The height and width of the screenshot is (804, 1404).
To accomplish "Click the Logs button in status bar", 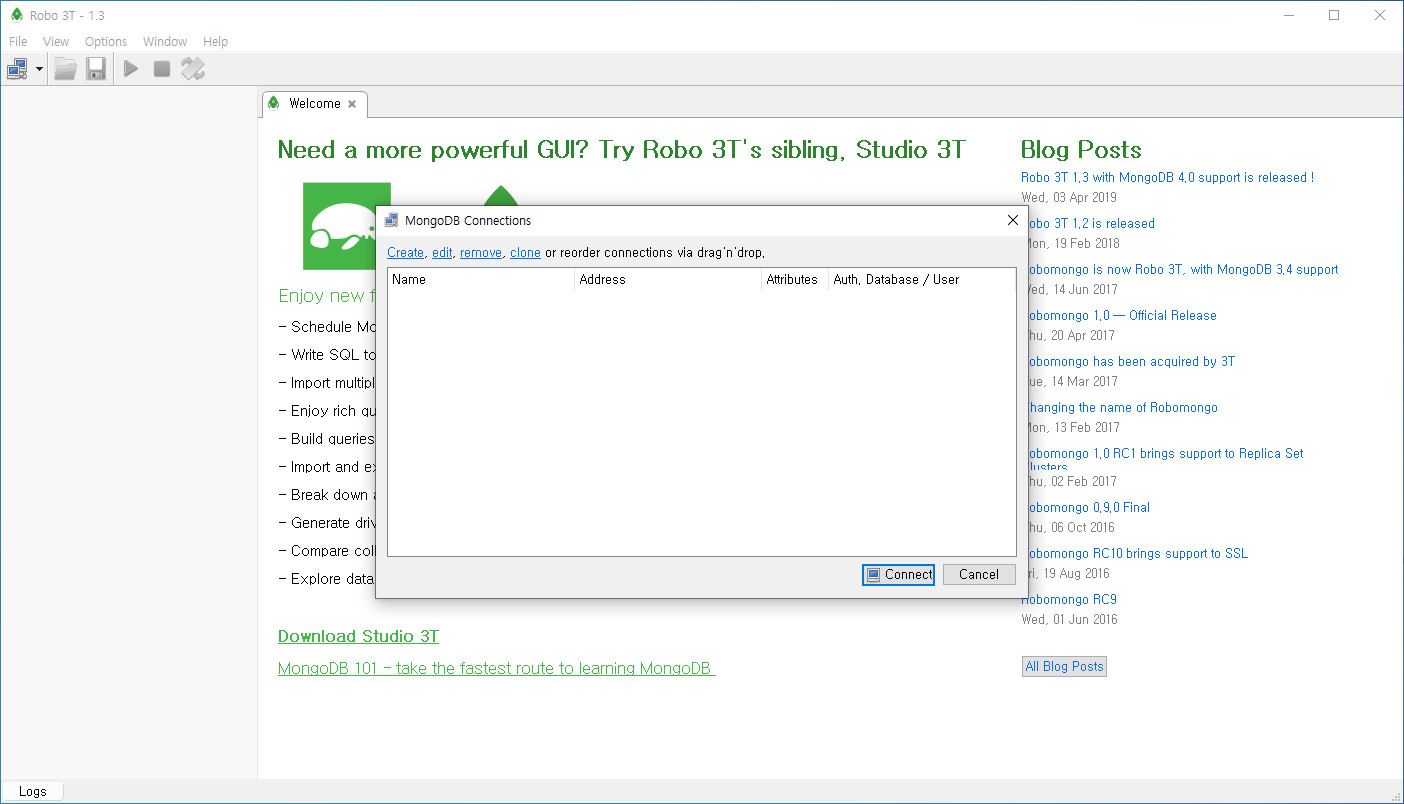I will [x=32, y=791].
